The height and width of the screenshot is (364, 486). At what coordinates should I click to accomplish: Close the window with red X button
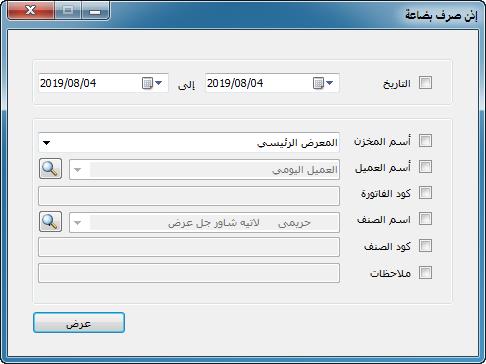click(30, 10)
